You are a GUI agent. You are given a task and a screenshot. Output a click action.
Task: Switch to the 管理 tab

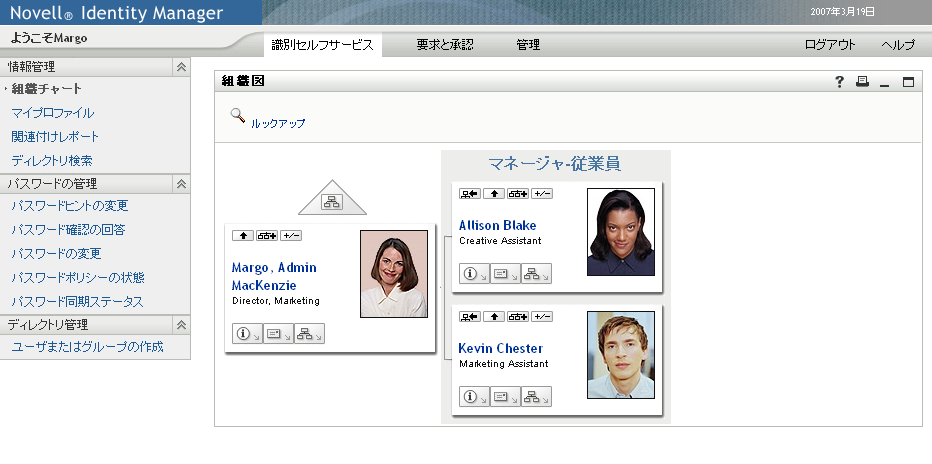pyautogui.click(x=528, y=45)
